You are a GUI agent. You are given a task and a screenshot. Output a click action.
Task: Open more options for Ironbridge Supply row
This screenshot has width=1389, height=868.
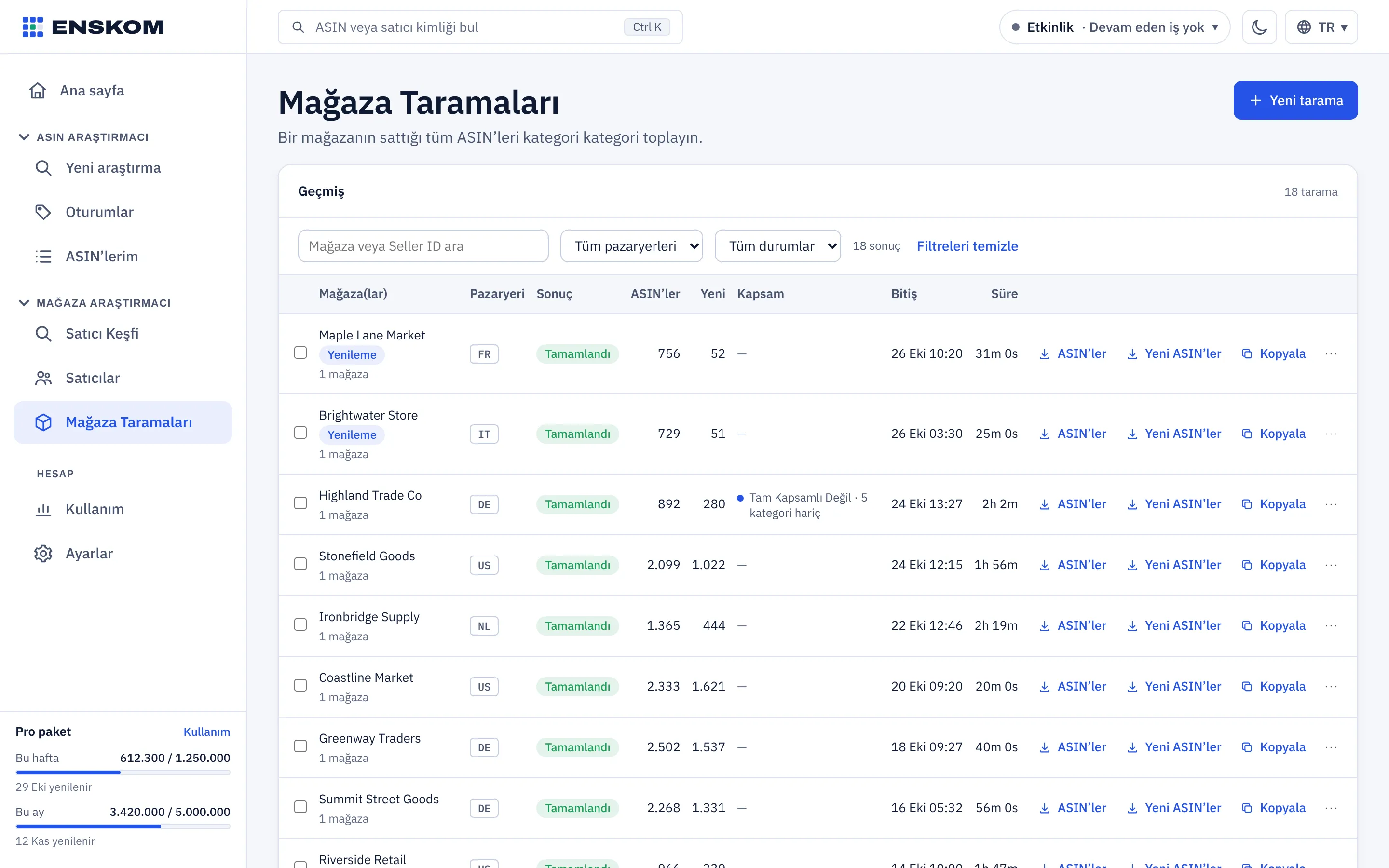point(1331,626)
